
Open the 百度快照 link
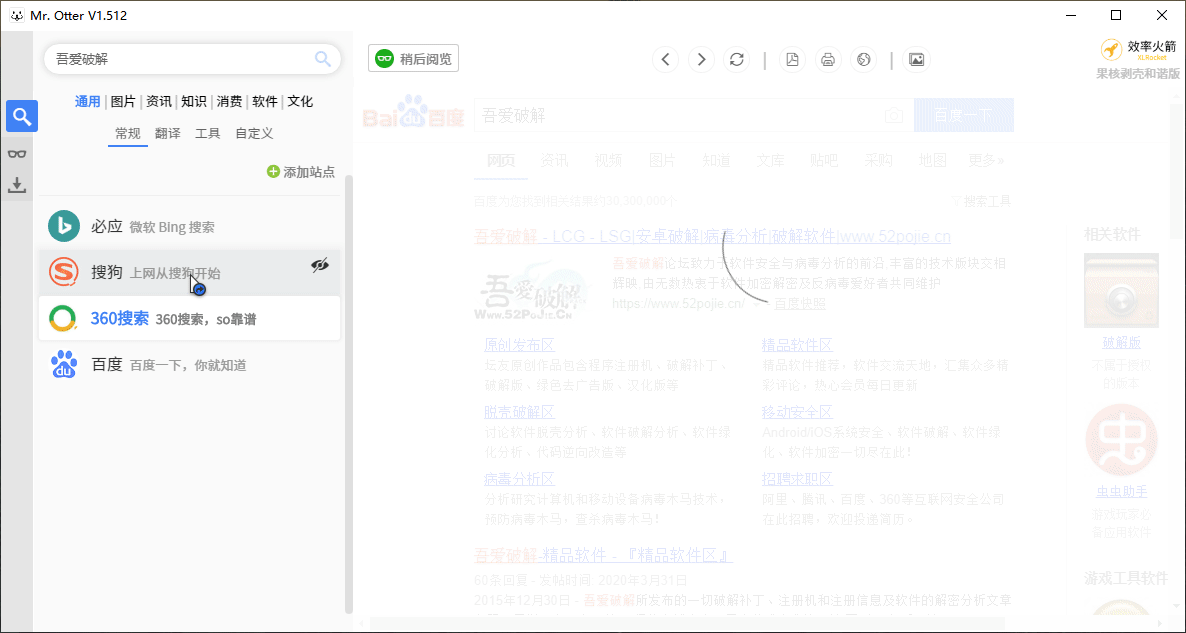[x=799, y=303]
